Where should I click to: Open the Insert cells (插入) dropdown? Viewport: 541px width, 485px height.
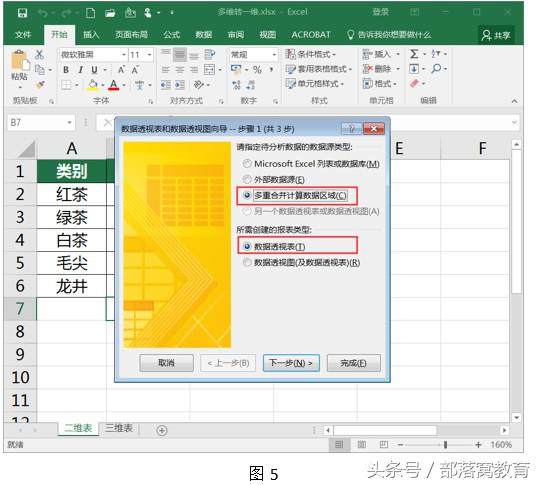[381, 54]
